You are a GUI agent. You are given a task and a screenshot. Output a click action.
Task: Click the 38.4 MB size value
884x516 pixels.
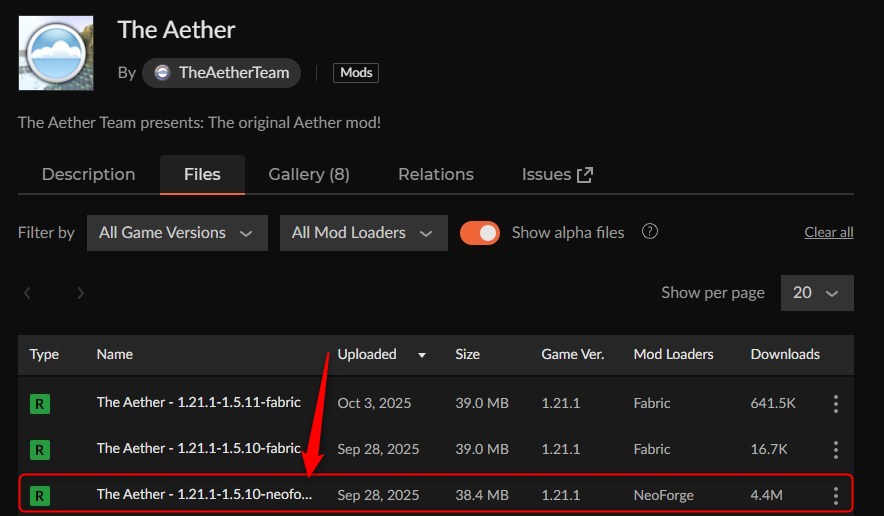tap(481, 495)
